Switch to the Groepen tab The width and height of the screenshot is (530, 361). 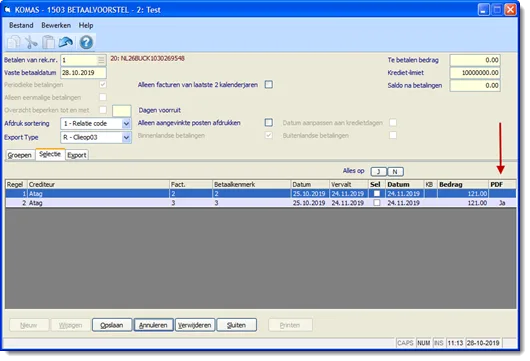20,155
